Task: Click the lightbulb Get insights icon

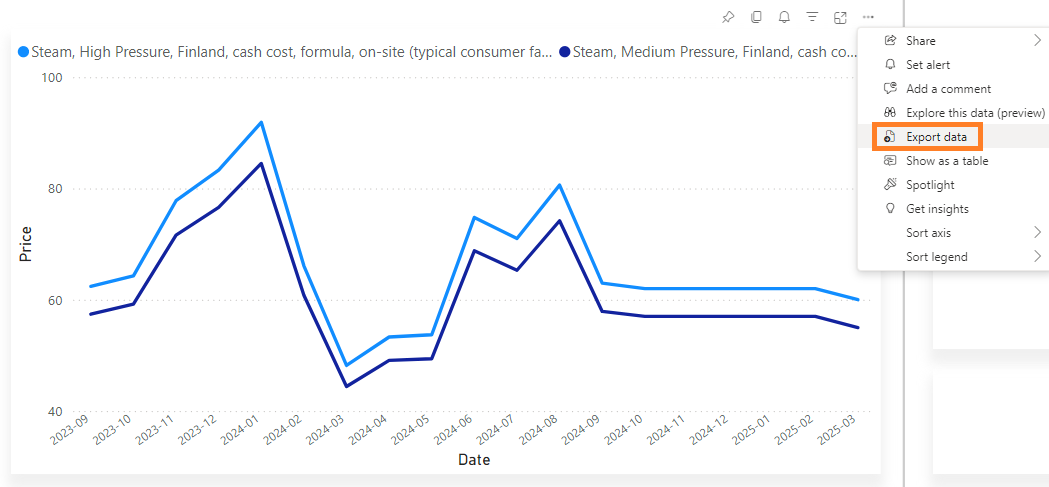Action: (x=890, y=209)
